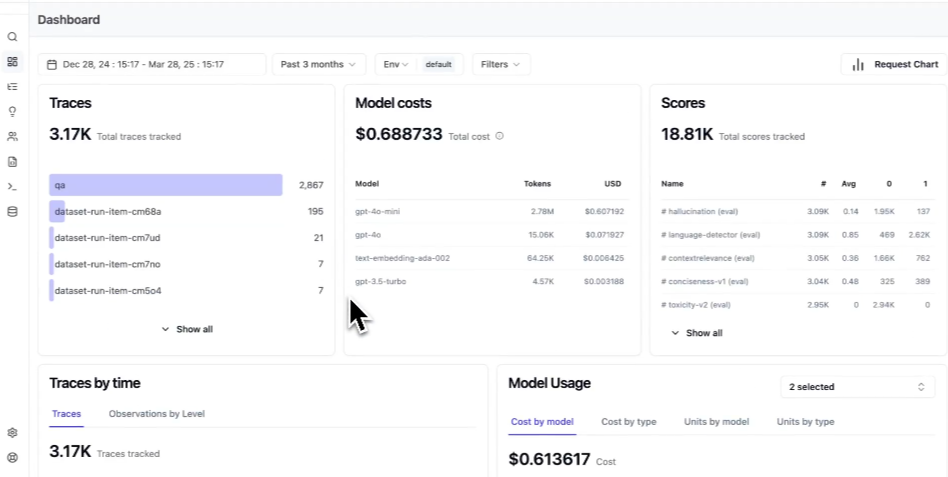Open Tracing list icon in sidebar
The height and width of the screenshot is (477, 948).
point(12,87)
